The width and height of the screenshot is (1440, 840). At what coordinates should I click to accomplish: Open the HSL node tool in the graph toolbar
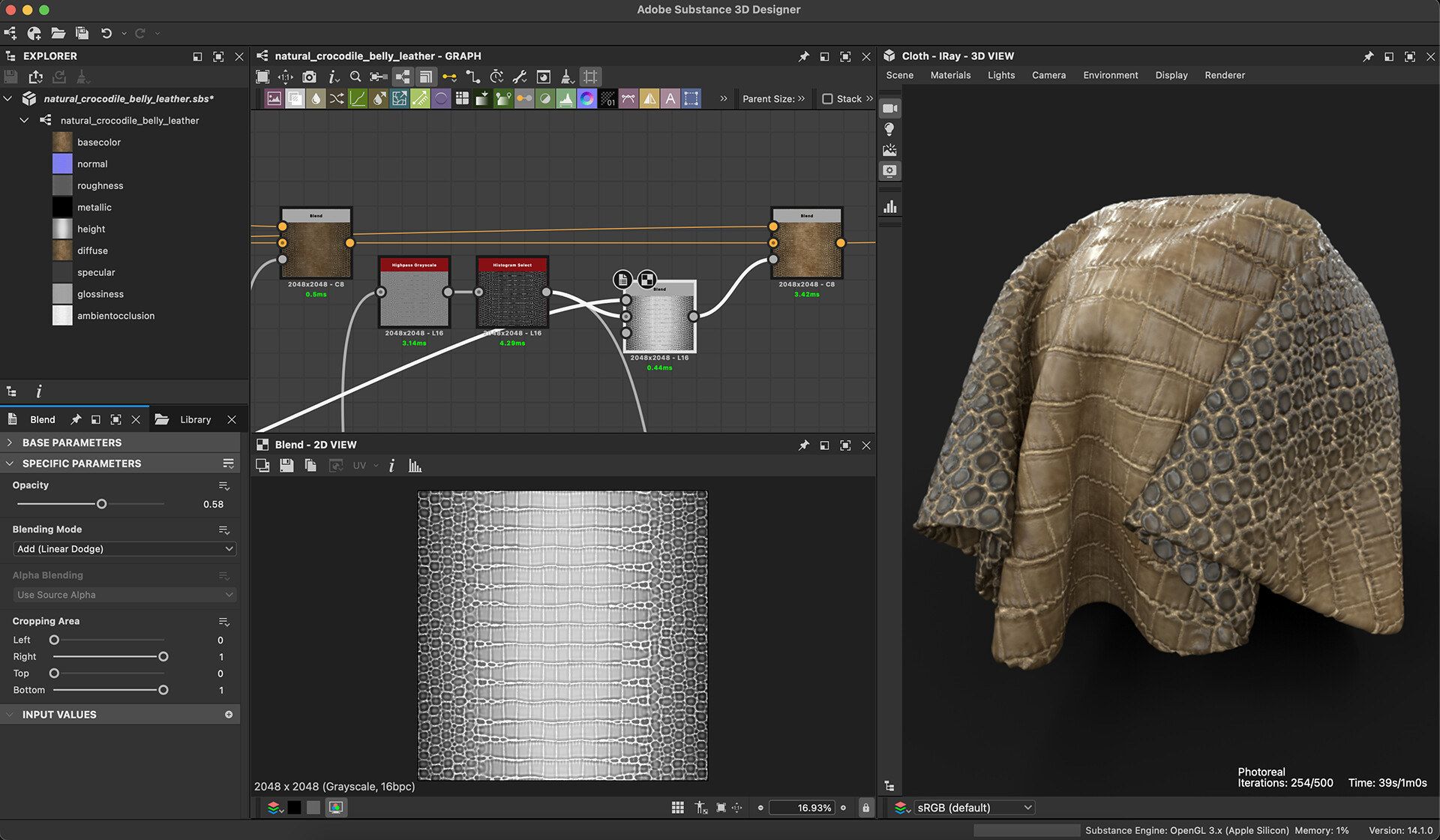[x=588, y=98]
